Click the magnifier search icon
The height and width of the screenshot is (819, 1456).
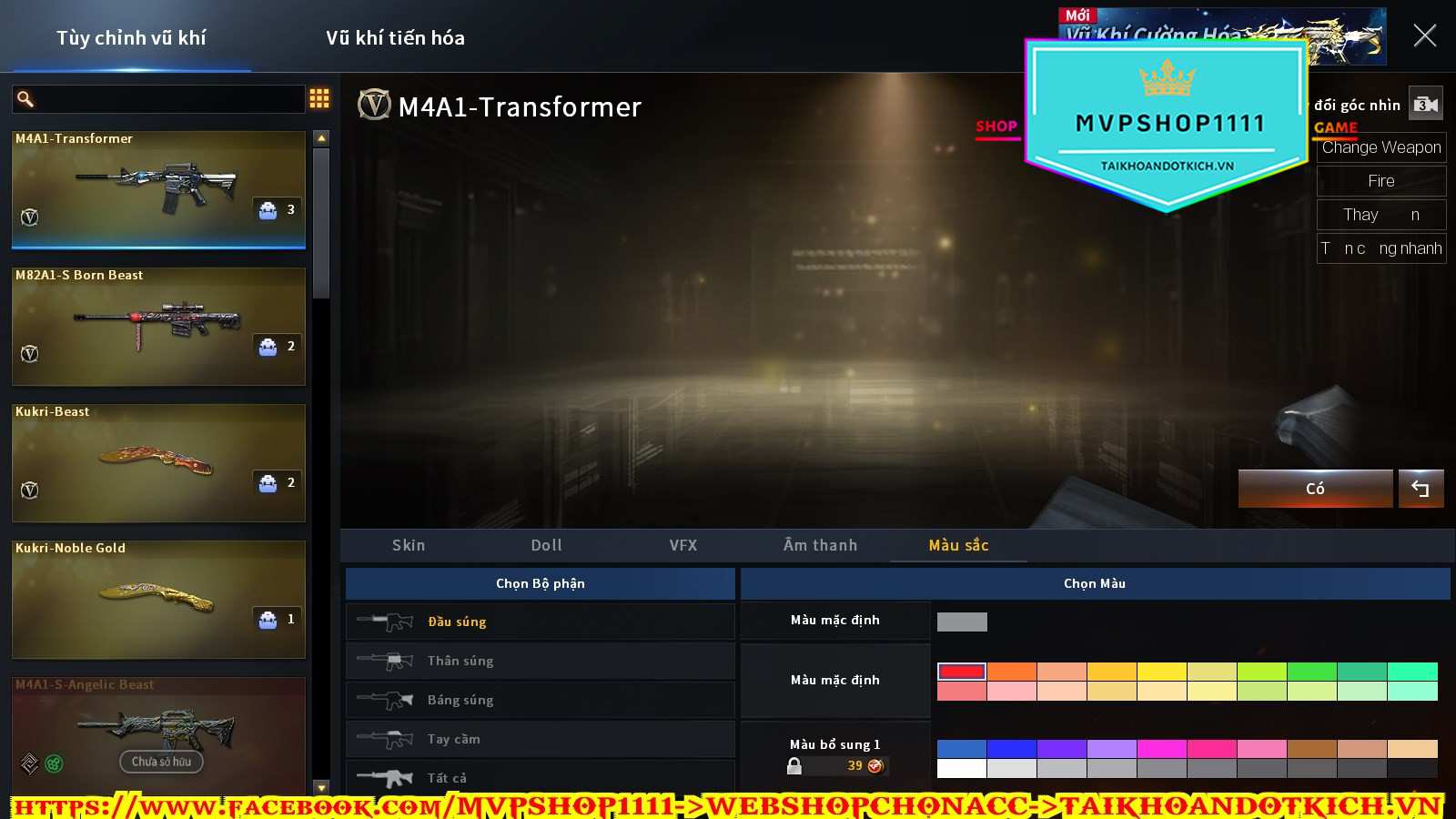(25, 98)
